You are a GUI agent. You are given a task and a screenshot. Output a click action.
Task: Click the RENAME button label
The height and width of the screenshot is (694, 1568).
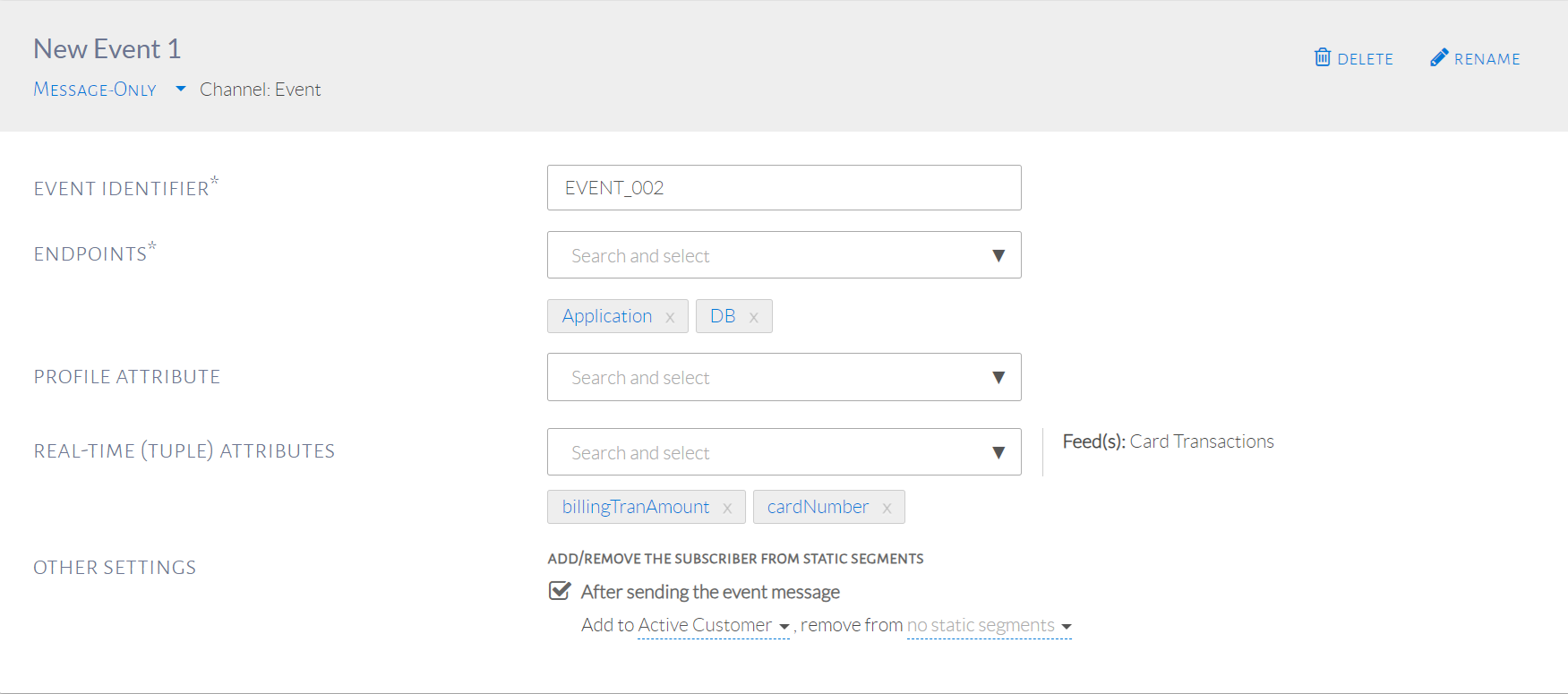click(1487, 59)
